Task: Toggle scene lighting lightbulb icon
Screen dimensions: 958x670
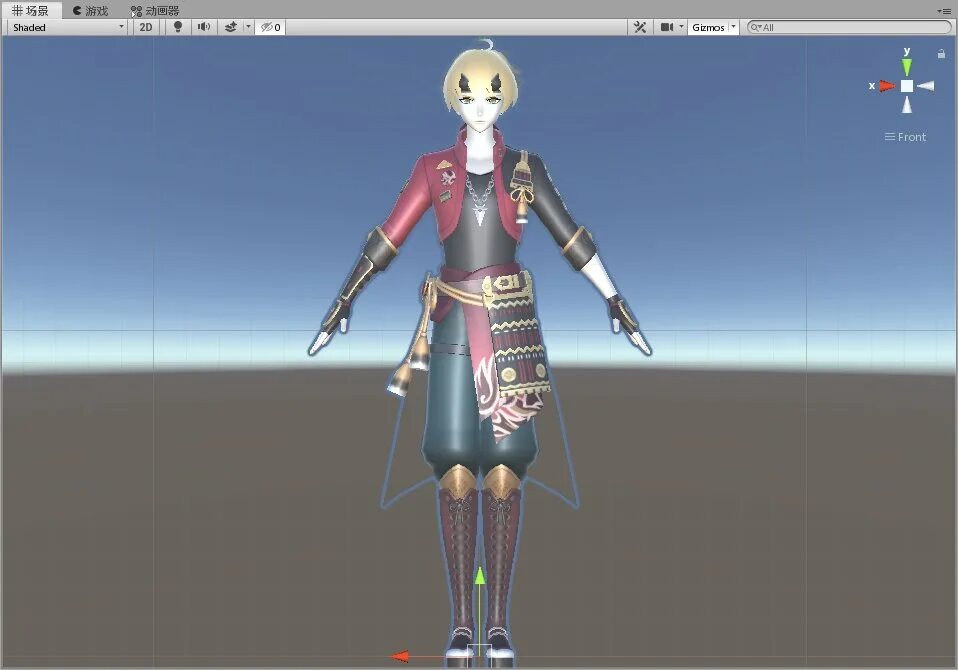Action: coord(178,27)
